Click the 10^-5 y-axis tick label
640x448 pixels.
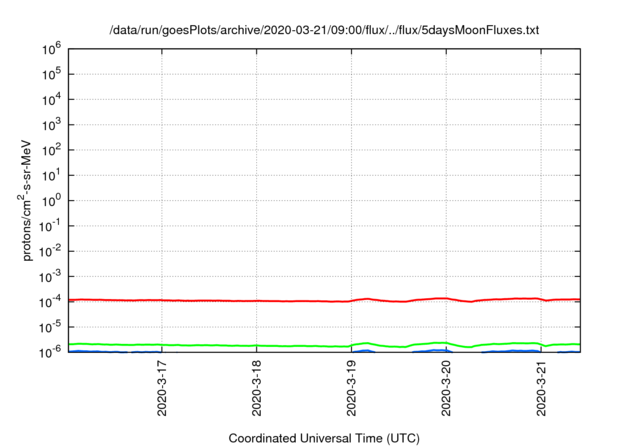[x=49, y=327]
